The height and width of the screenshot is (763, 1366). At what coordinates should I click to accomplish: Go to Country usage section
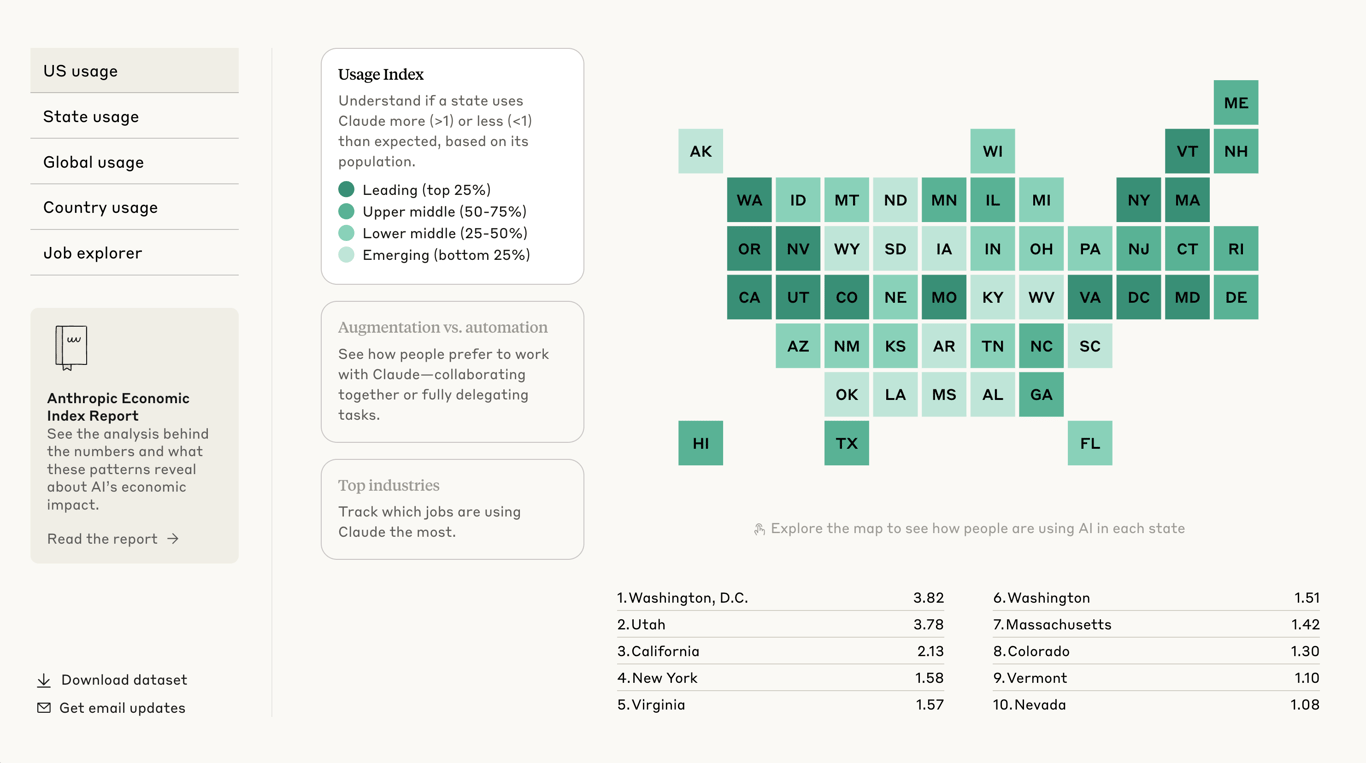pos(135,207)
